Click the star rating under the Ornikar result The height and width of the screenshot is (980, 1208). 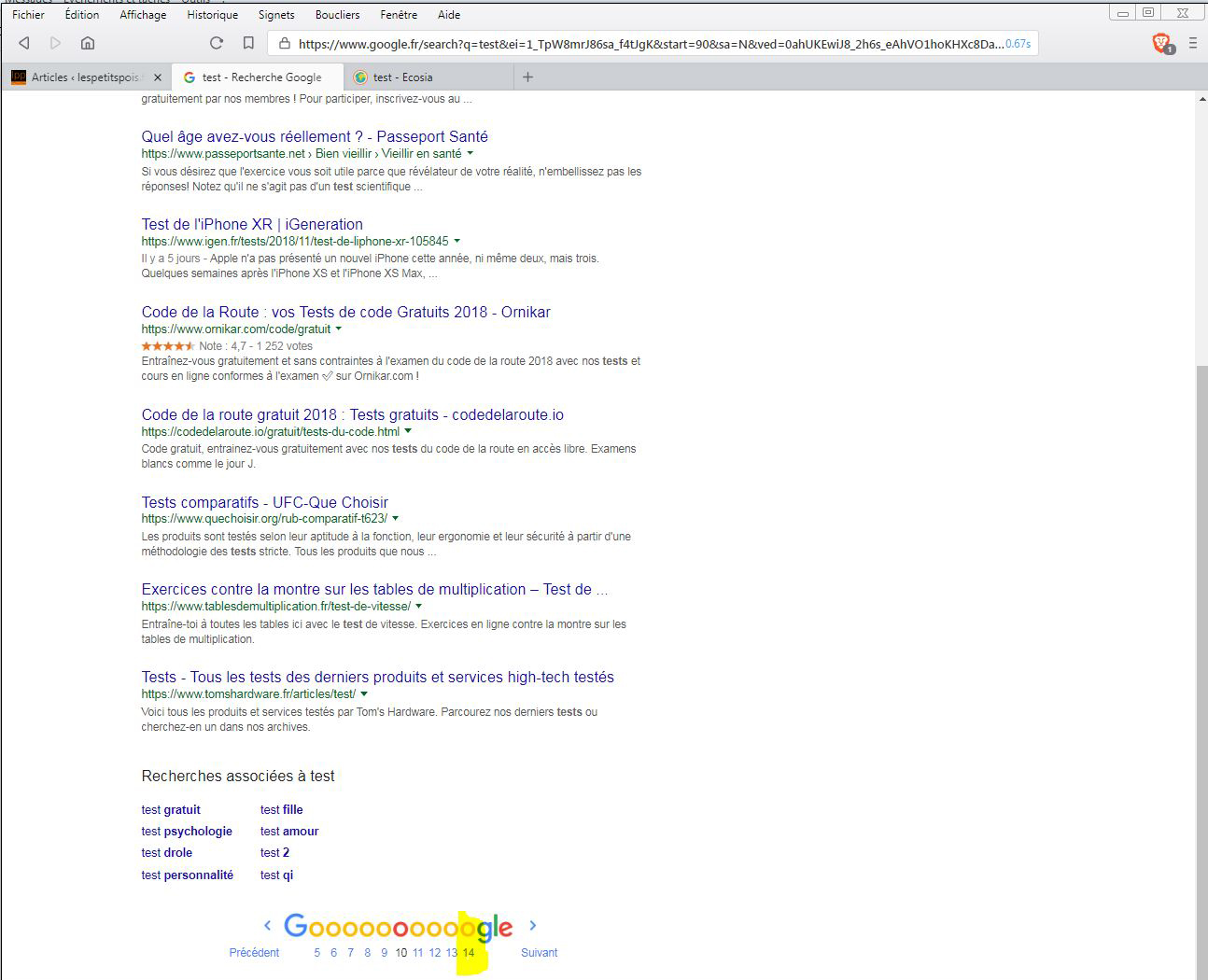coord(168,345)
